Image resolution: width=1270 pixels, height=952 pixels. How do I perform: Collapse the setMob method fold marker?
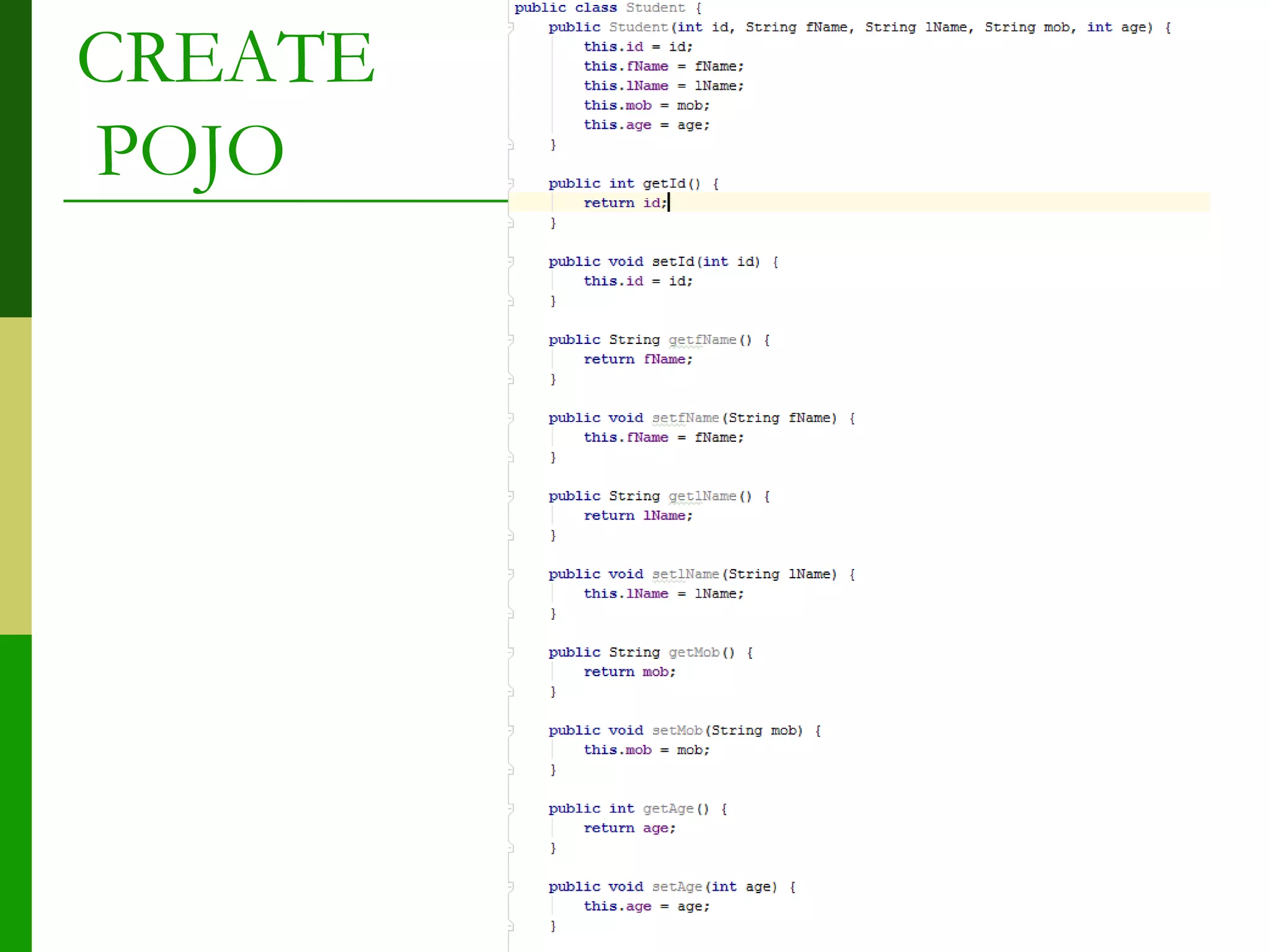(x=510, y=730)
